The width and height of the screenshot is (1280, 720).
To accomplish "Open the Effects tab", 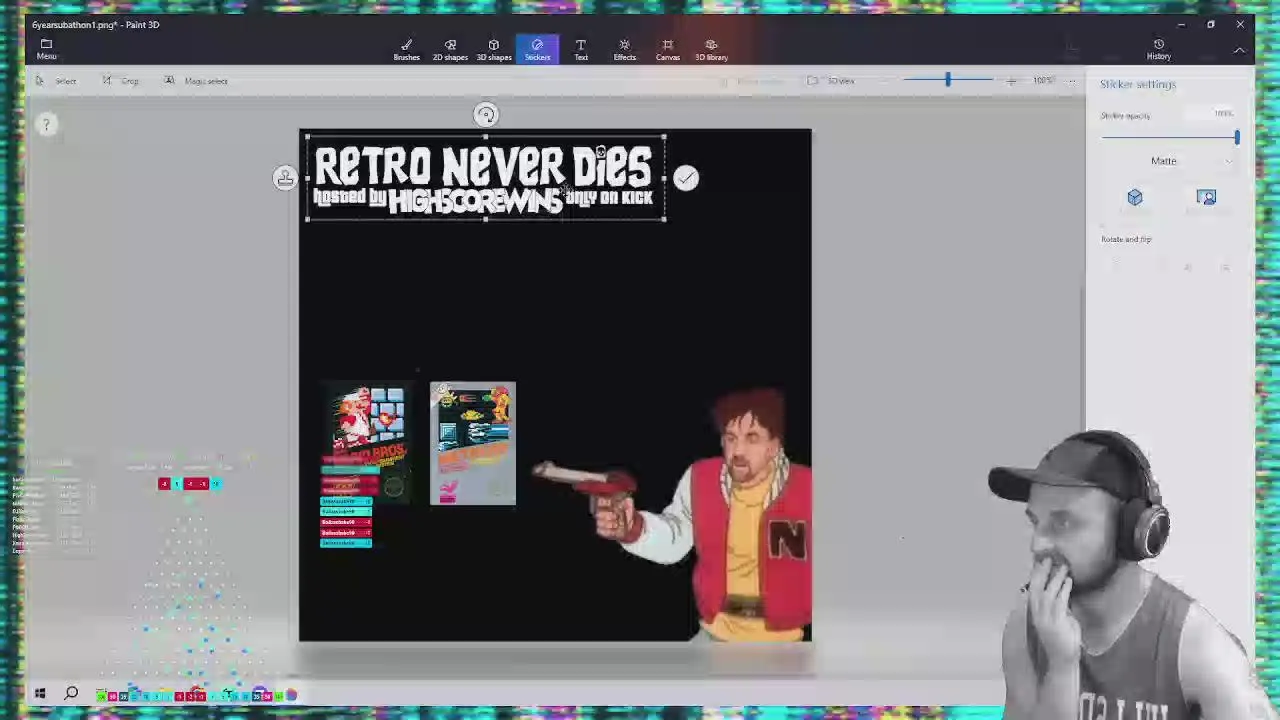I will (624, 49).
